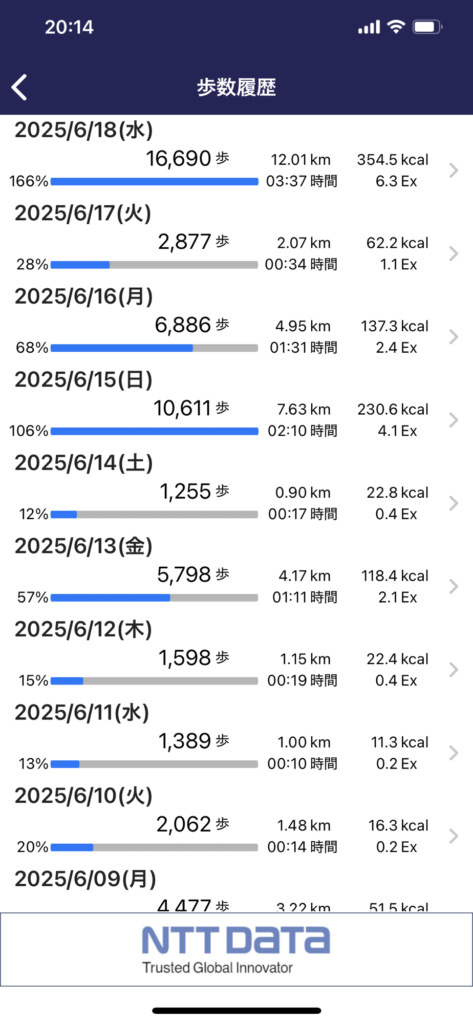Open details chevron for 2025/6/17
473x1024 pixels.
454,253
